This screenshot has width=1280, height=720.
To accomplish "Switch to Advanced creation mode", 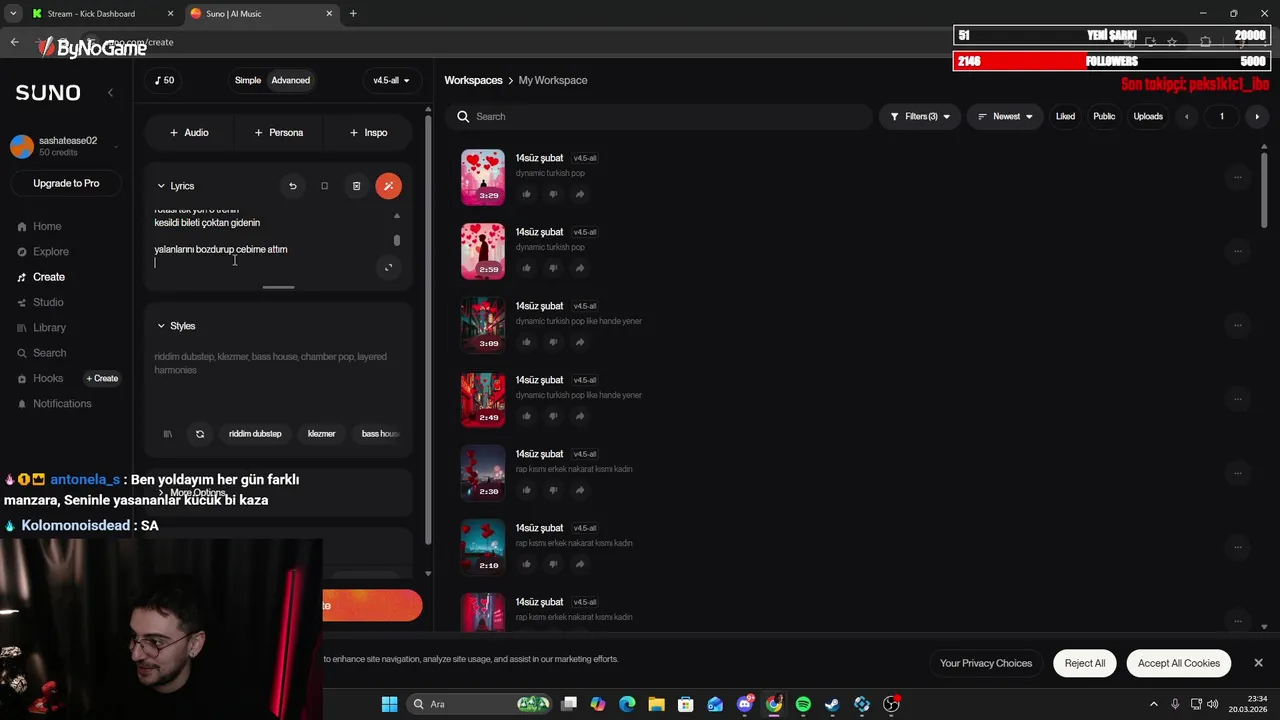I will [x=291, y=80].
